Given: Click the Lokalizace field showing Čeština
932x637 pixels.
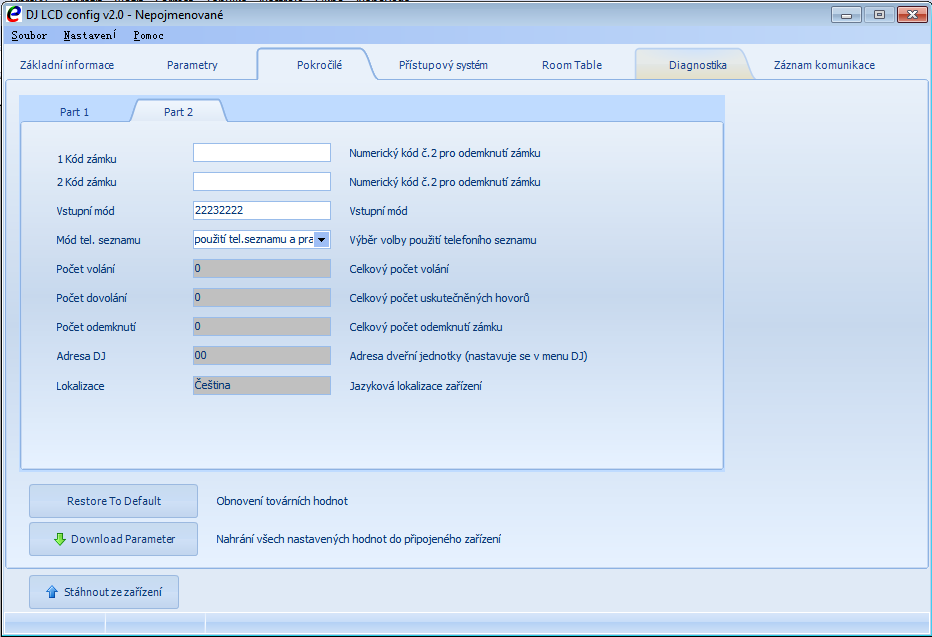Looking at the screenshot, I should point(262,385).
